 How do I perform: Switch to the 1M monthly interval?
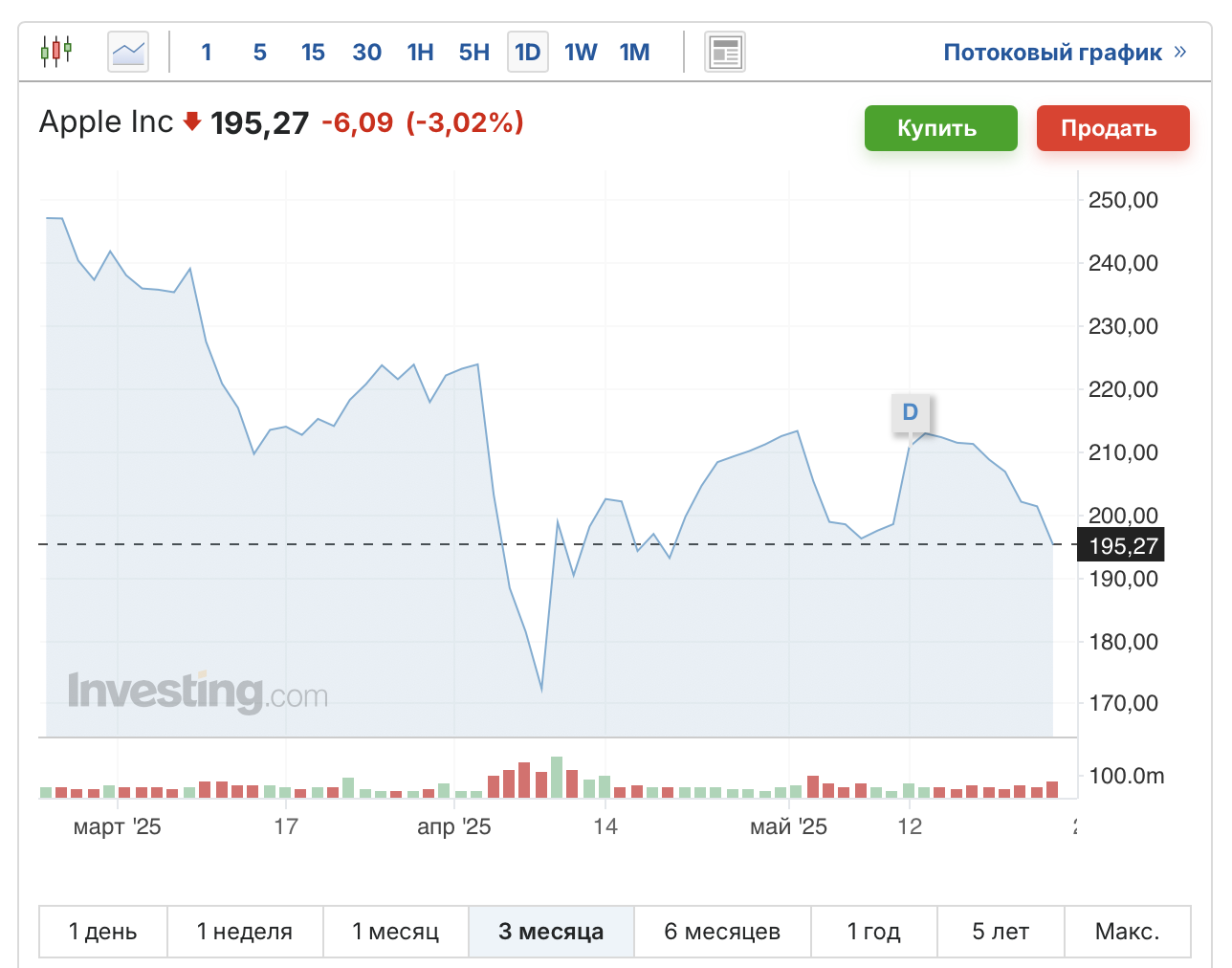pyautogui.click(x=634, y=52)
